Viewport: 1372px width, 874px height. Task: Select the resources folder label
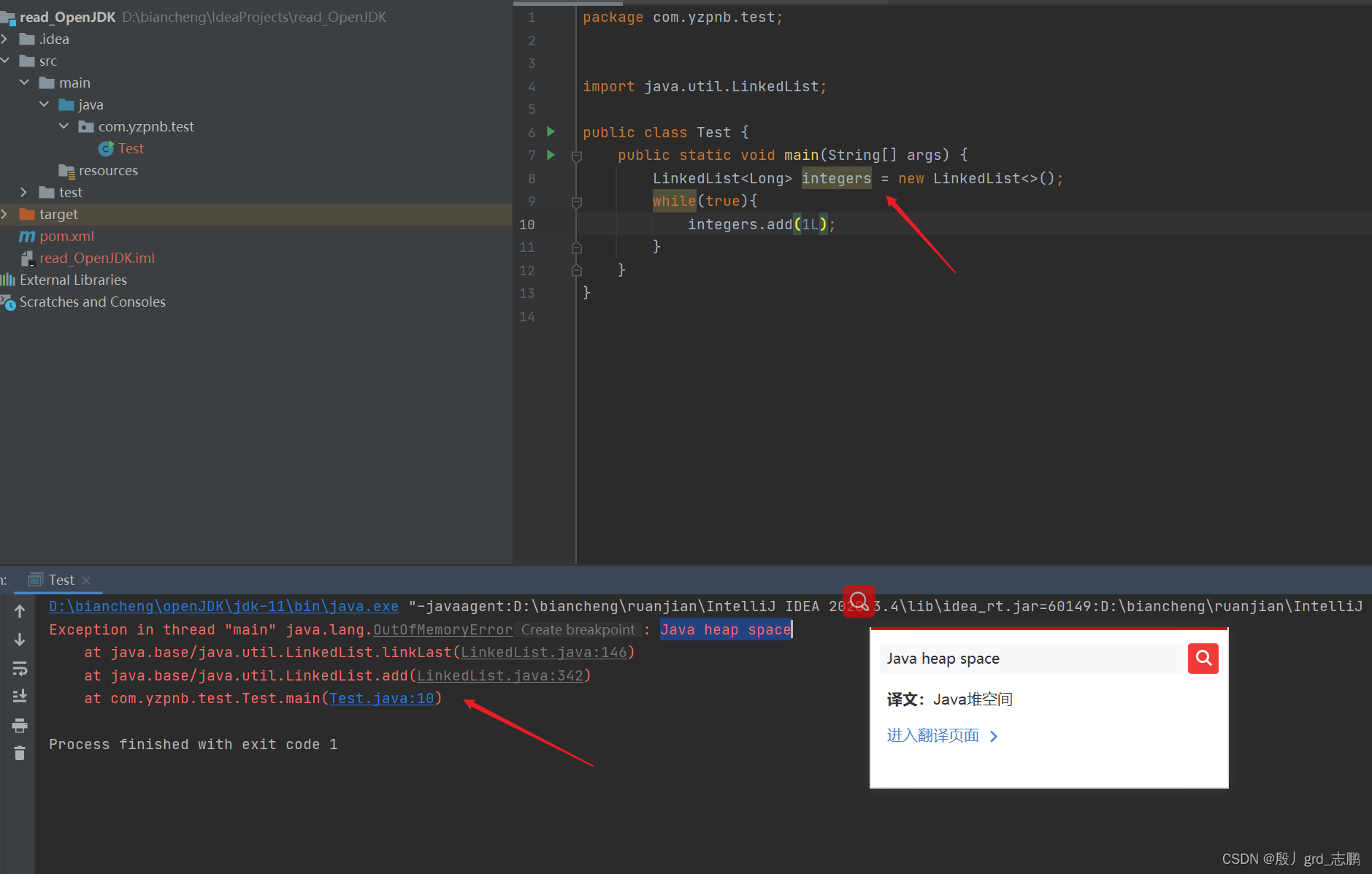click(x=108, y=170)
